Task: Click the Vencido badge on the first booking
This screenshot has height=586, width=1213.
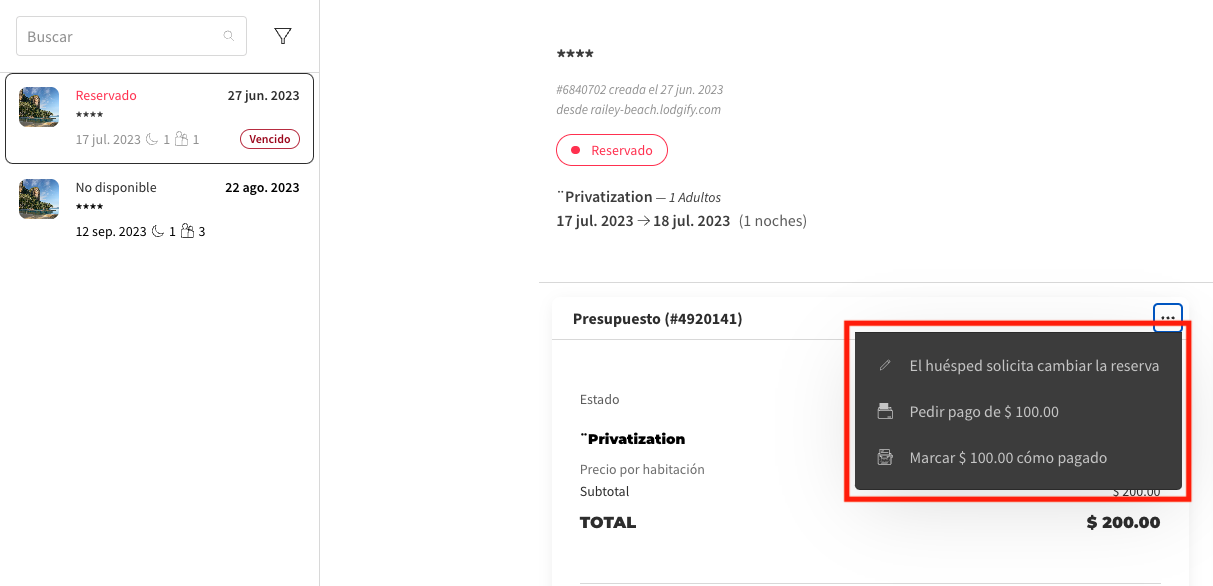Action: [x=269, y=139]
